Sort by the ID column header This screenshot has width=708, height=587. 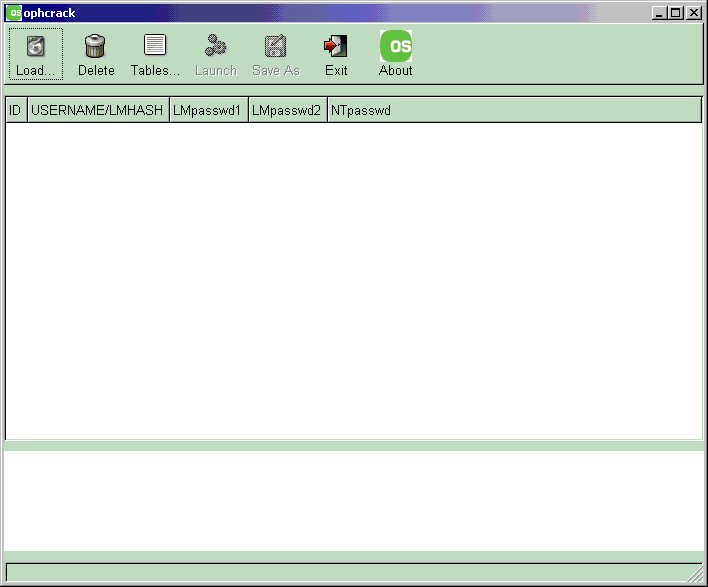[16, 110]
